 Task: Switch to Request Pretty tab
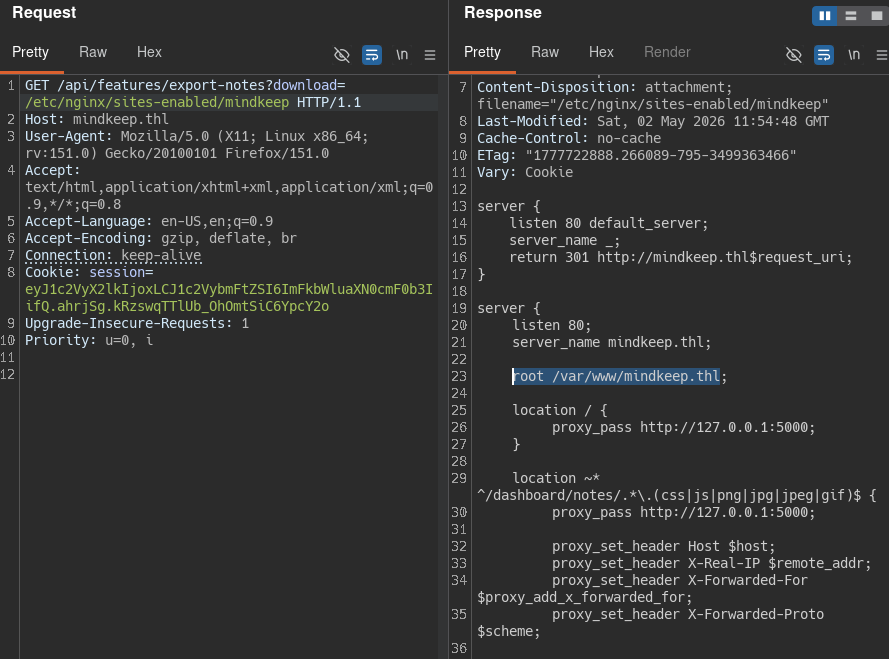[31, 52]
